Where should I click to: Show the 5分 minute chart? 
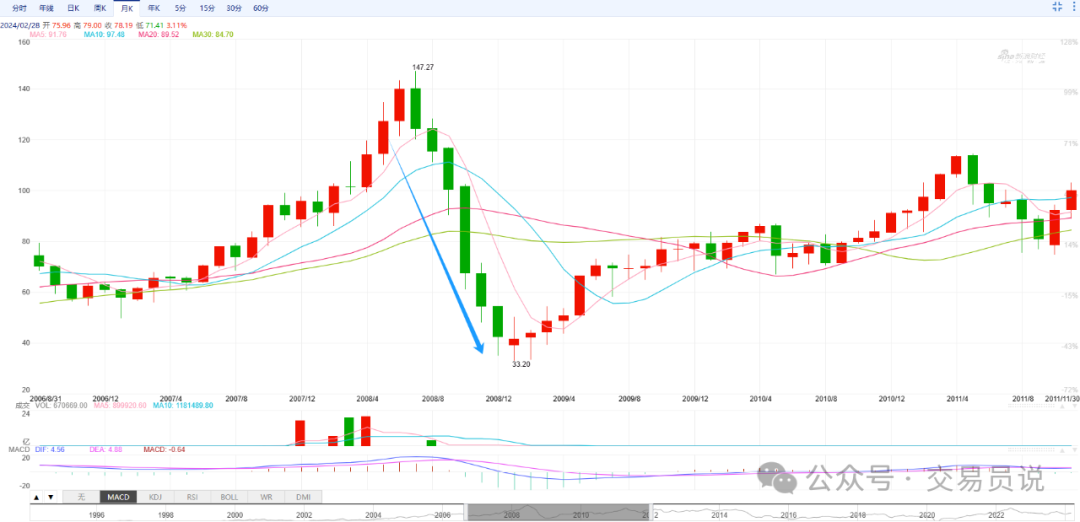180,8
